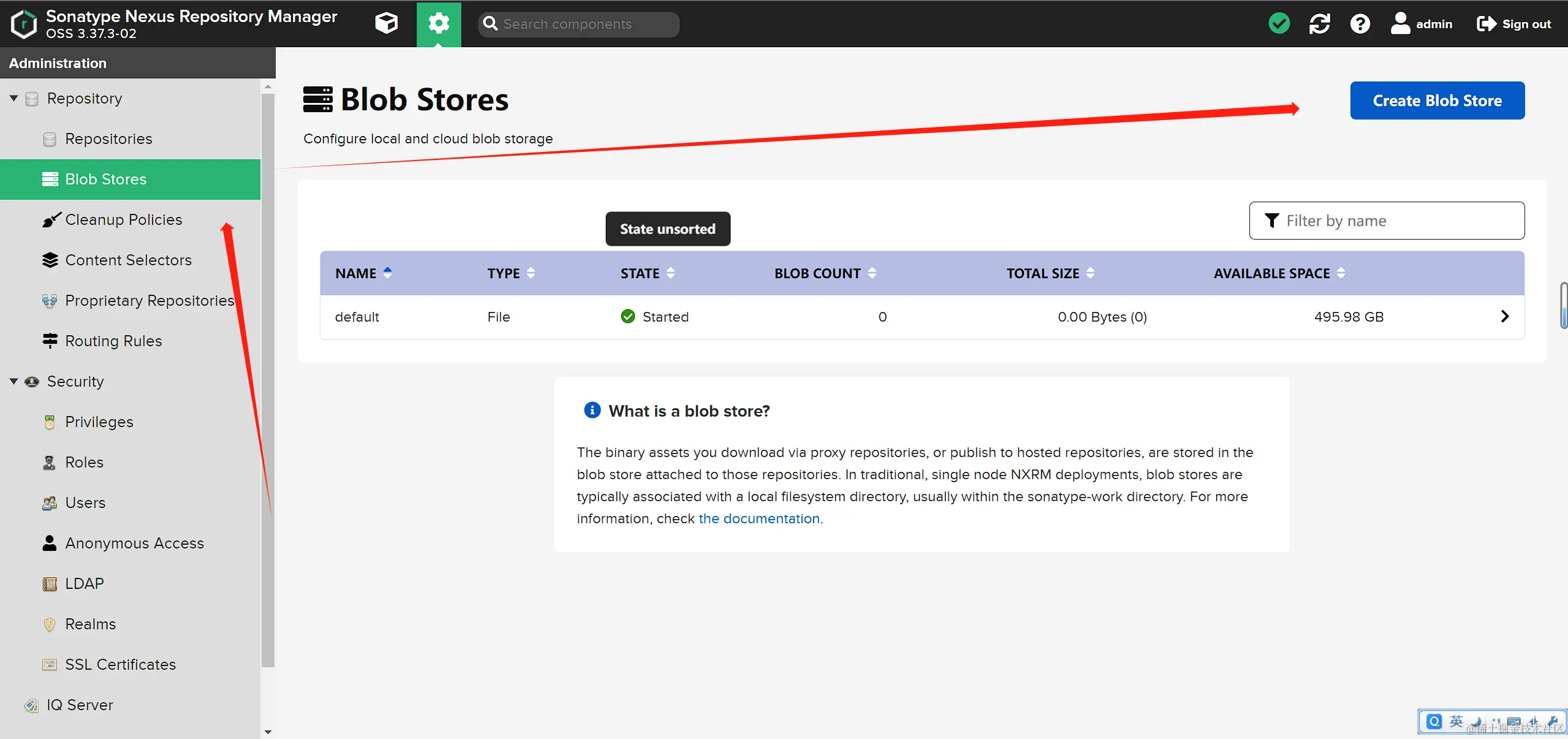This screenshot has width=1568, height=739.
Task: Click the Create Blob Store button
Action: click(1437, 100)
